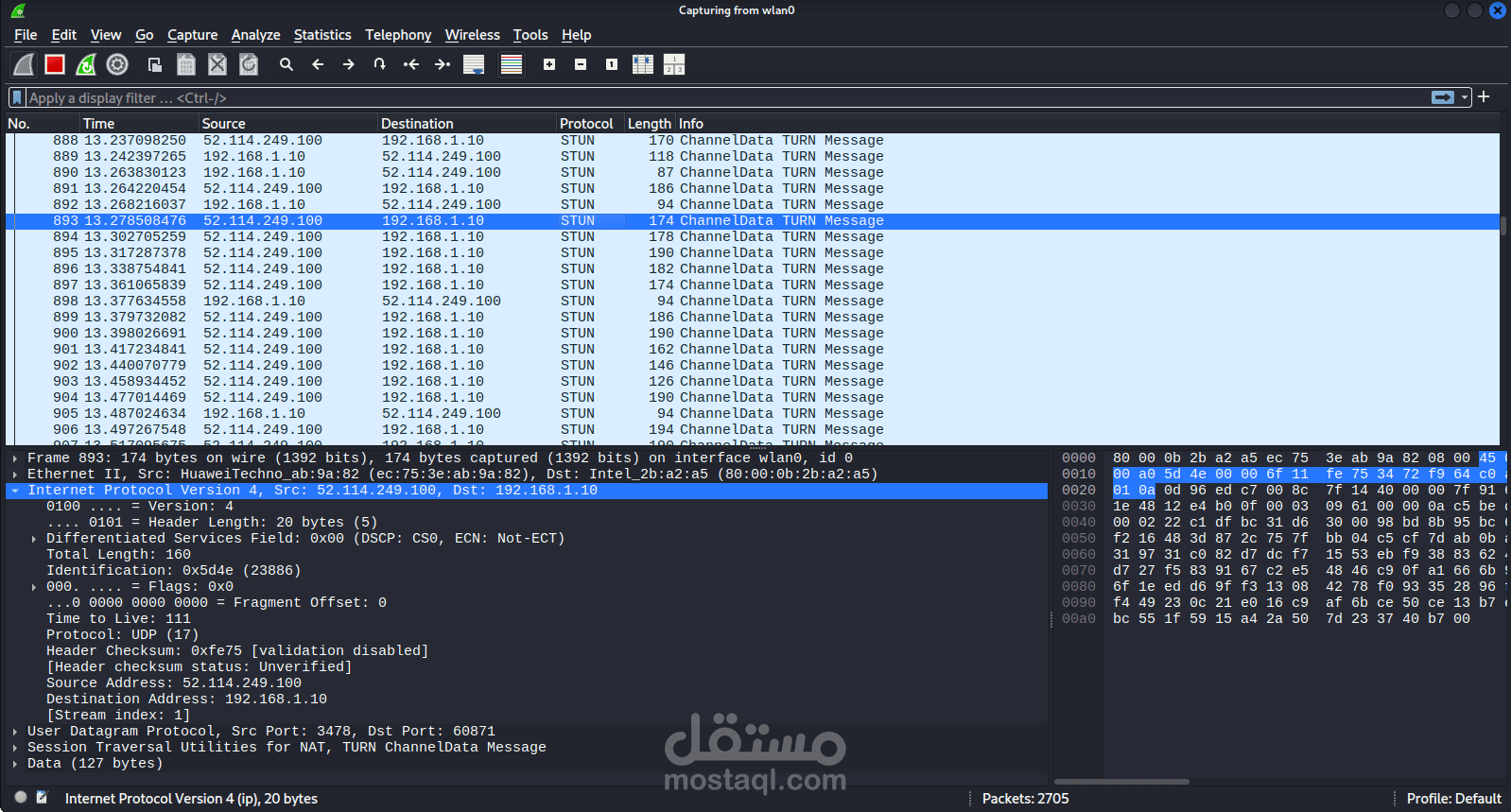Open the View menu
This screenshot has height=812, width=1511.
[106, 35]
